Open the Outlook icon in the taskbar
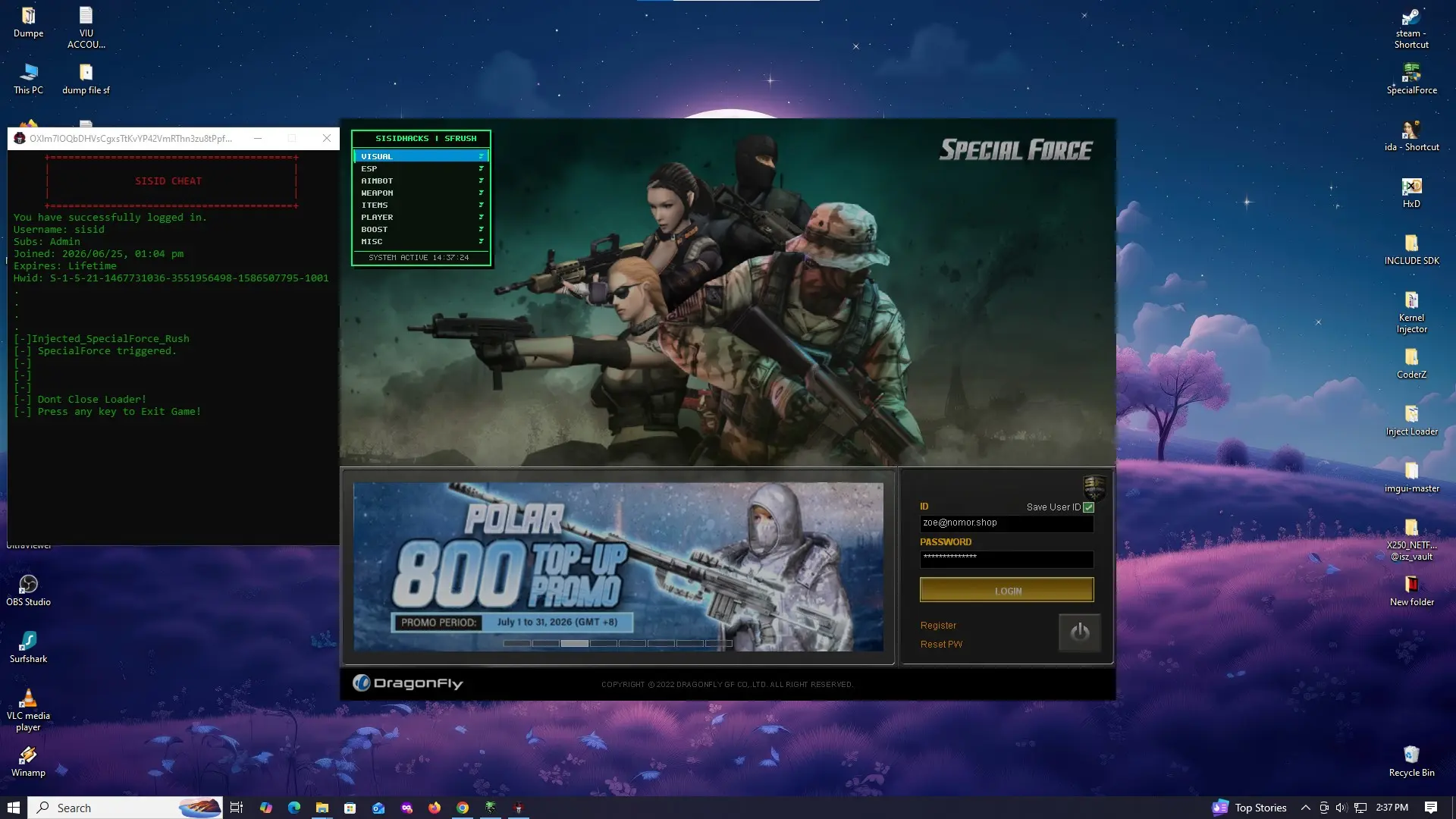This screenshot has width=1456, height=819. pos(378,808)
